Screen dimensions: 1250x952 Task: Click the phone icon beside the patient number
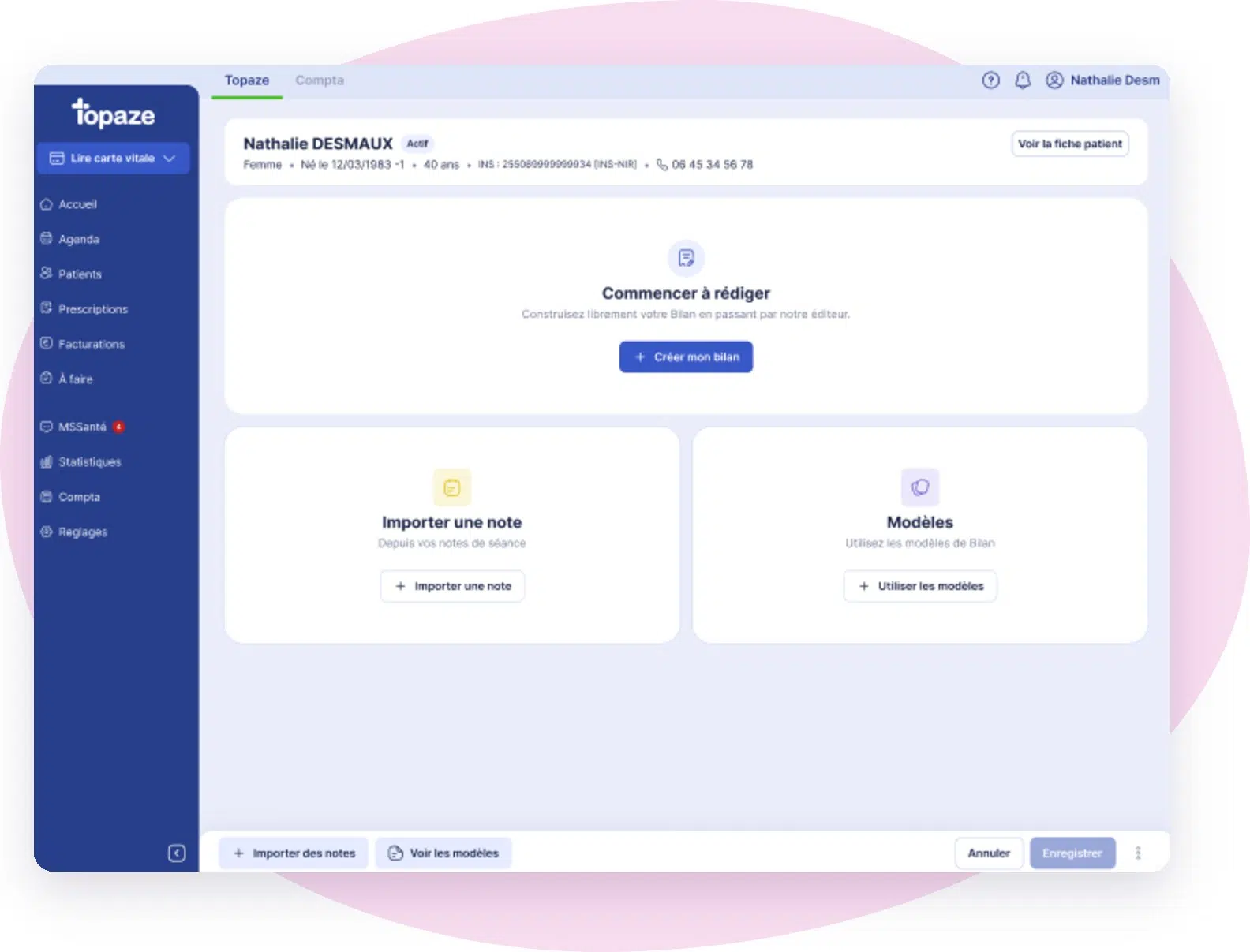click(662, 165)
